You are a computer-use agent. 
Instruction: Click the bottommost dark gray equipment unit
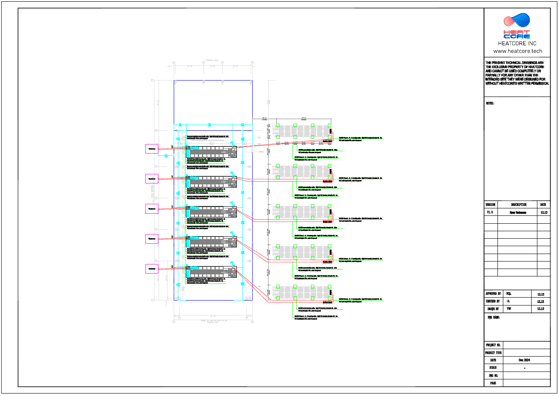pos(212,272)
